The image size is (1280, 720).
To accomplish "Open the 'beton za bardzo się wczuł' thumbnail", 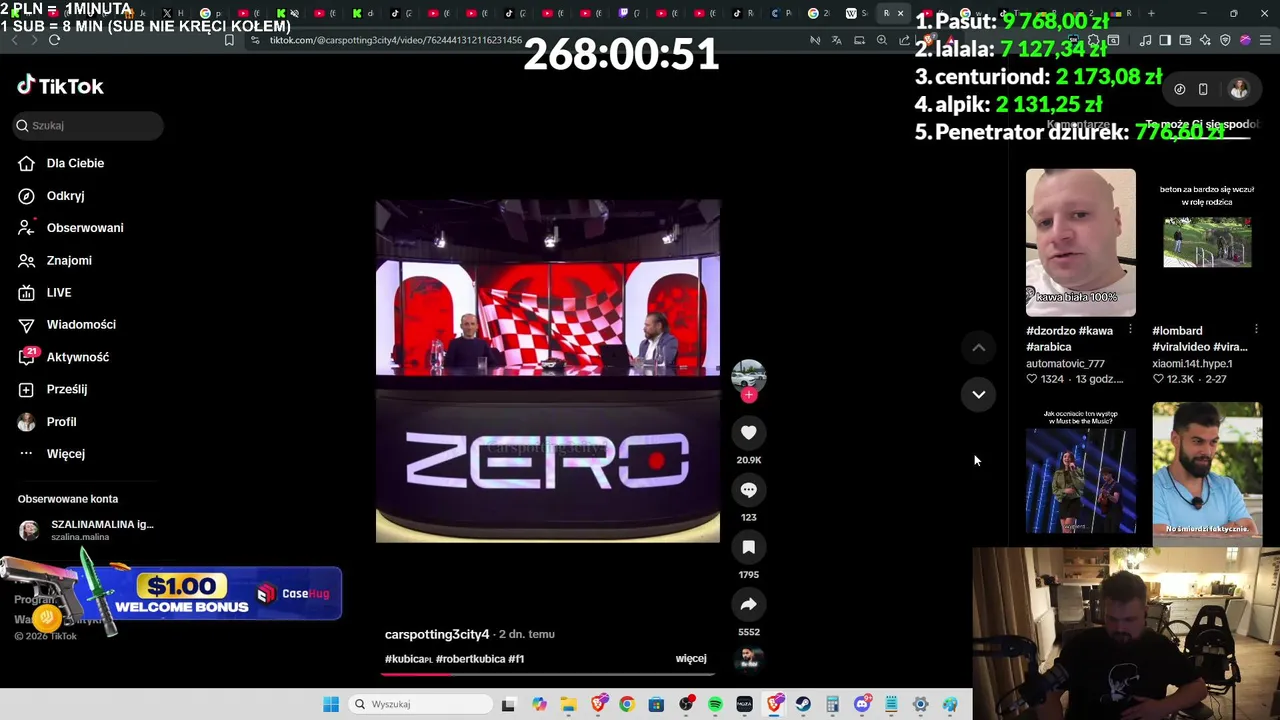I will point(1207,242).
